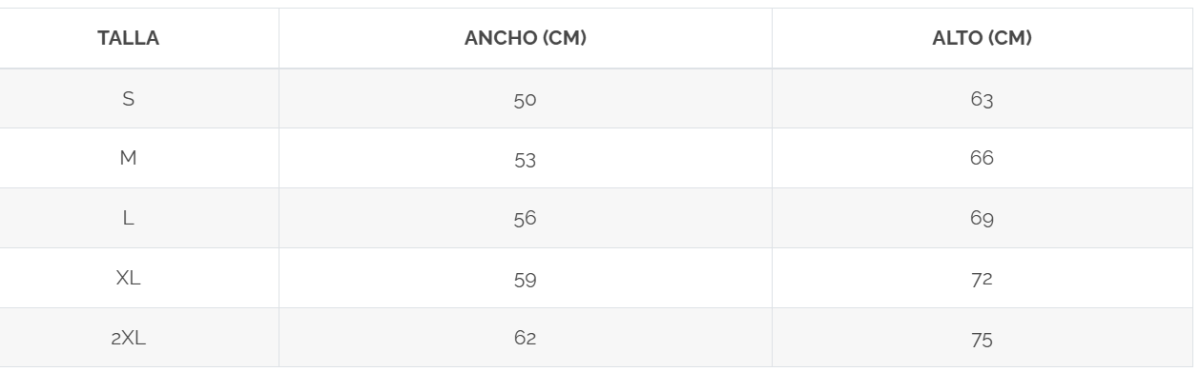The width and height of the screenshot is (1200, 372).
Task: Select the L size cell
Action: [129, 219]
